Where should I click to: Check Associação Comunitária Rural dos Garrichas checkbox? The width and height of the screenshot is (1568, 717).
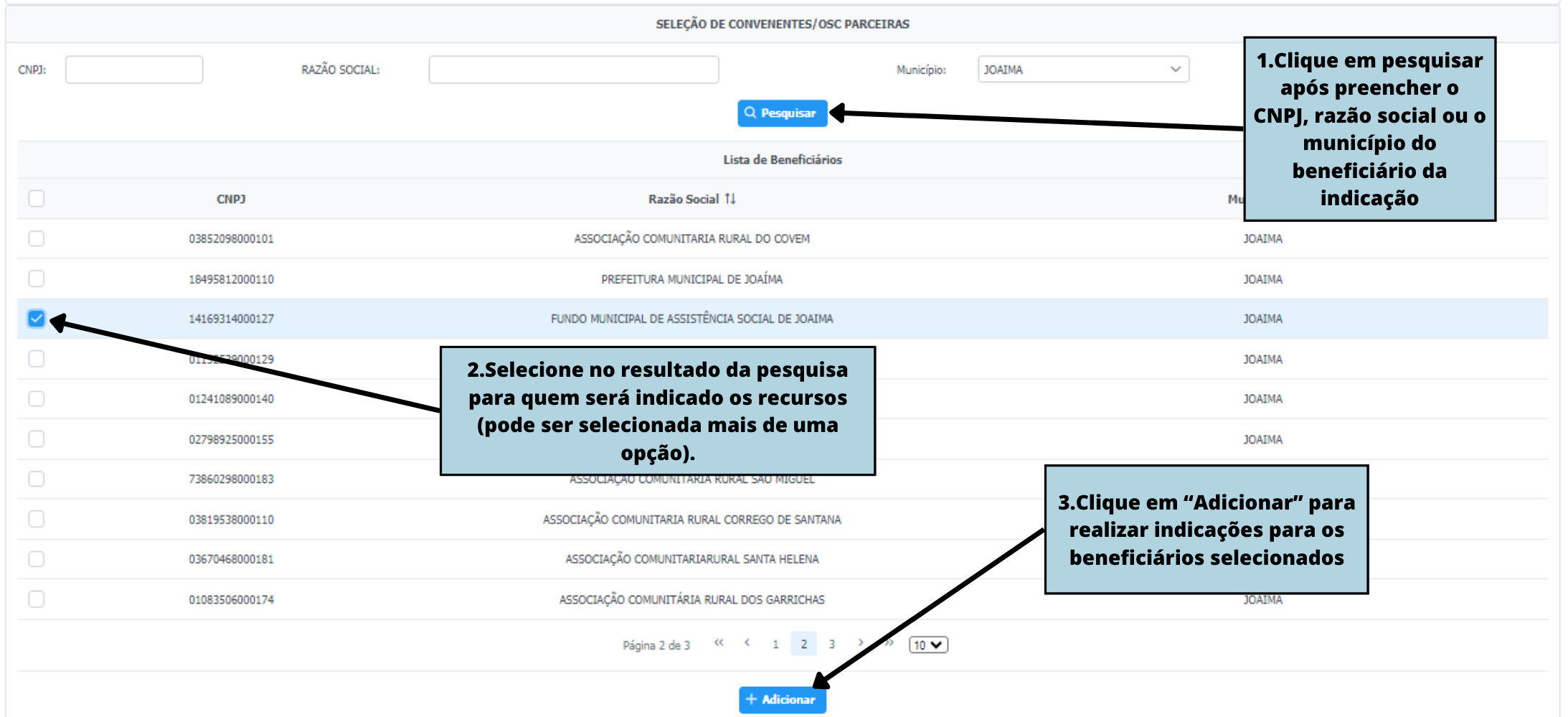coord(37,599)
